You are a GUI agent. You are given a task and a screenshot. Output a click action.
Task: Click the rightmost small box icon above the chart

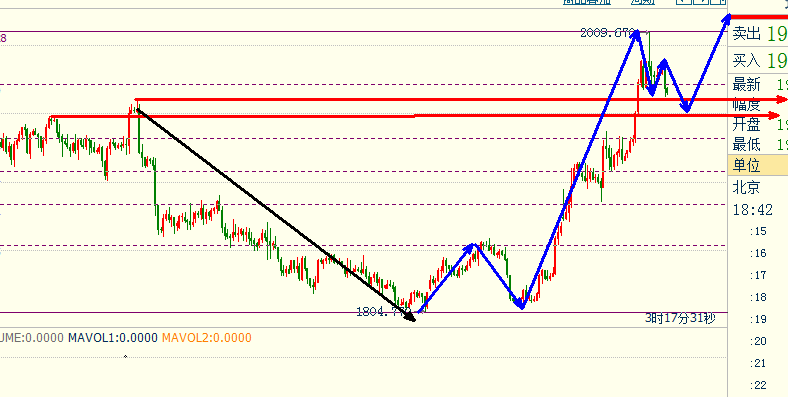pyautogui.click(x=718, y=2)
